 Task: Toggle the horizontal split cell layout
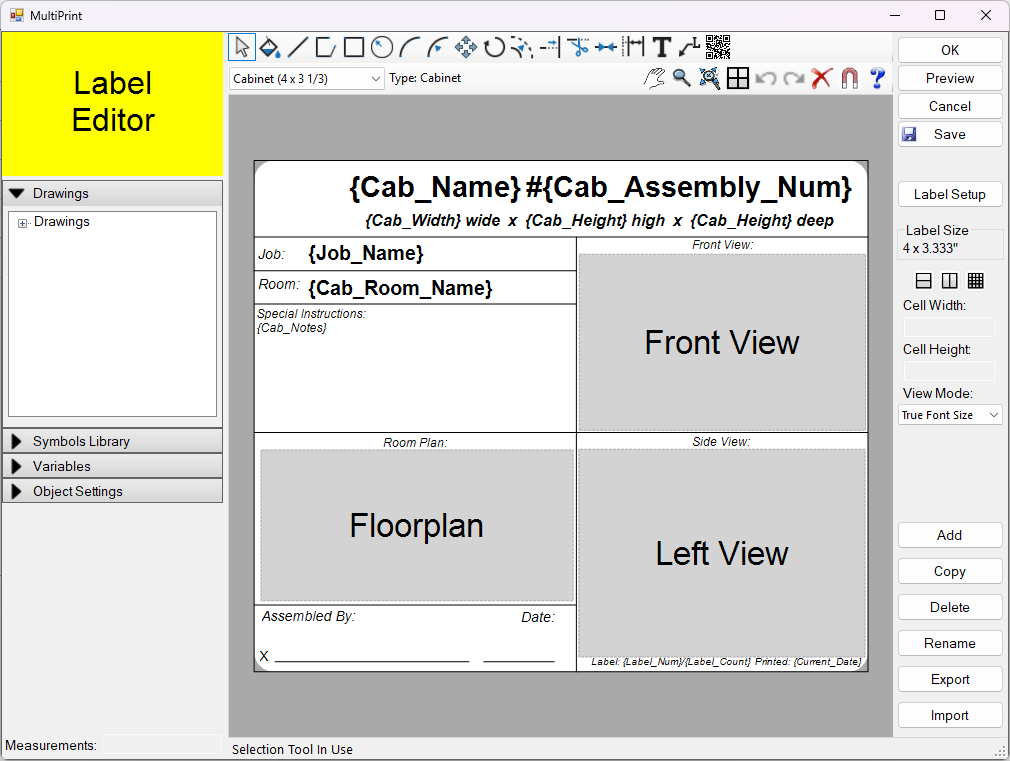(925, 281)
